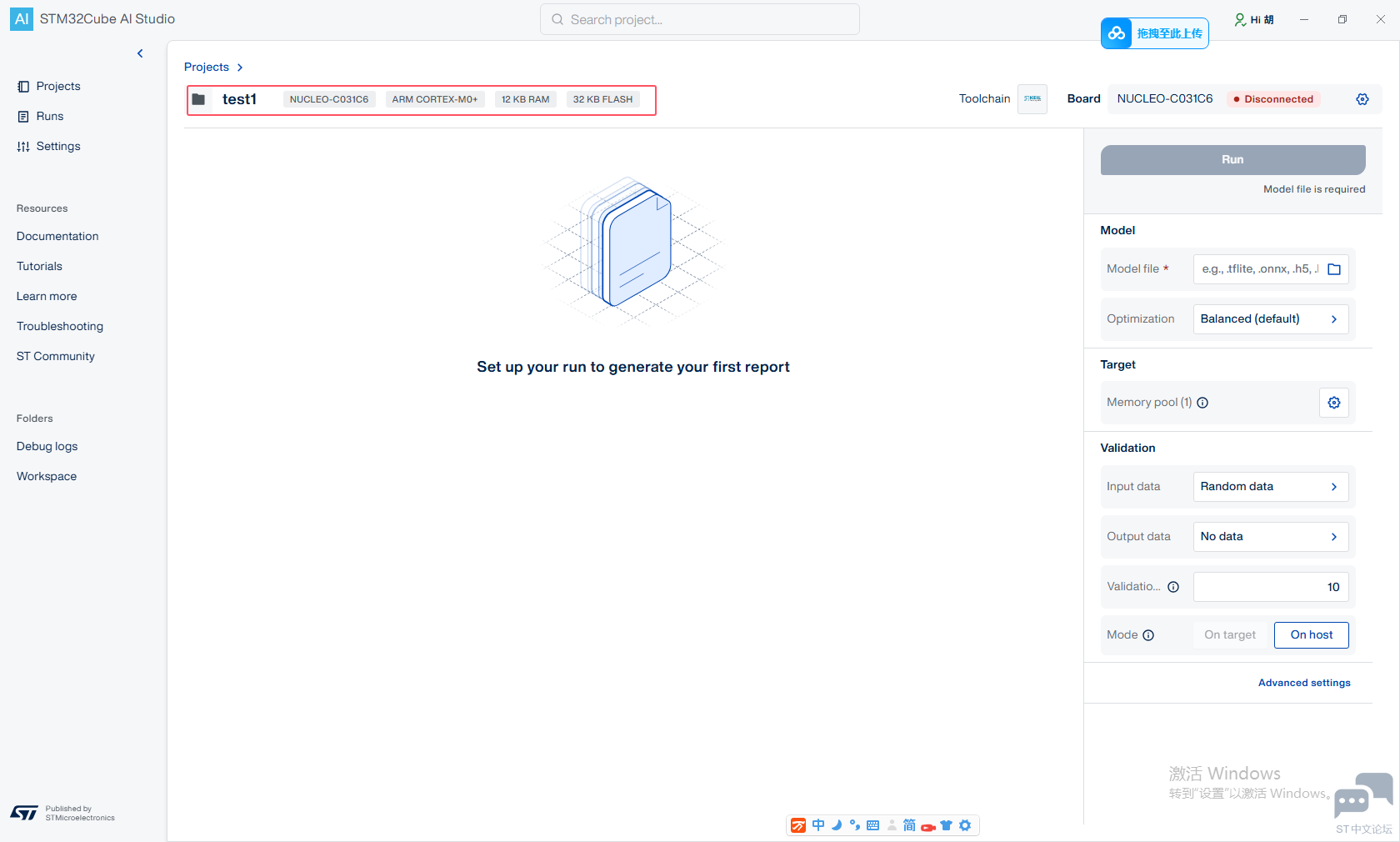The height and width of the screenshot is (842, 1400).
Task: Click the Settings sliders icon in the sidebar
Action: (x=23, y=147)
